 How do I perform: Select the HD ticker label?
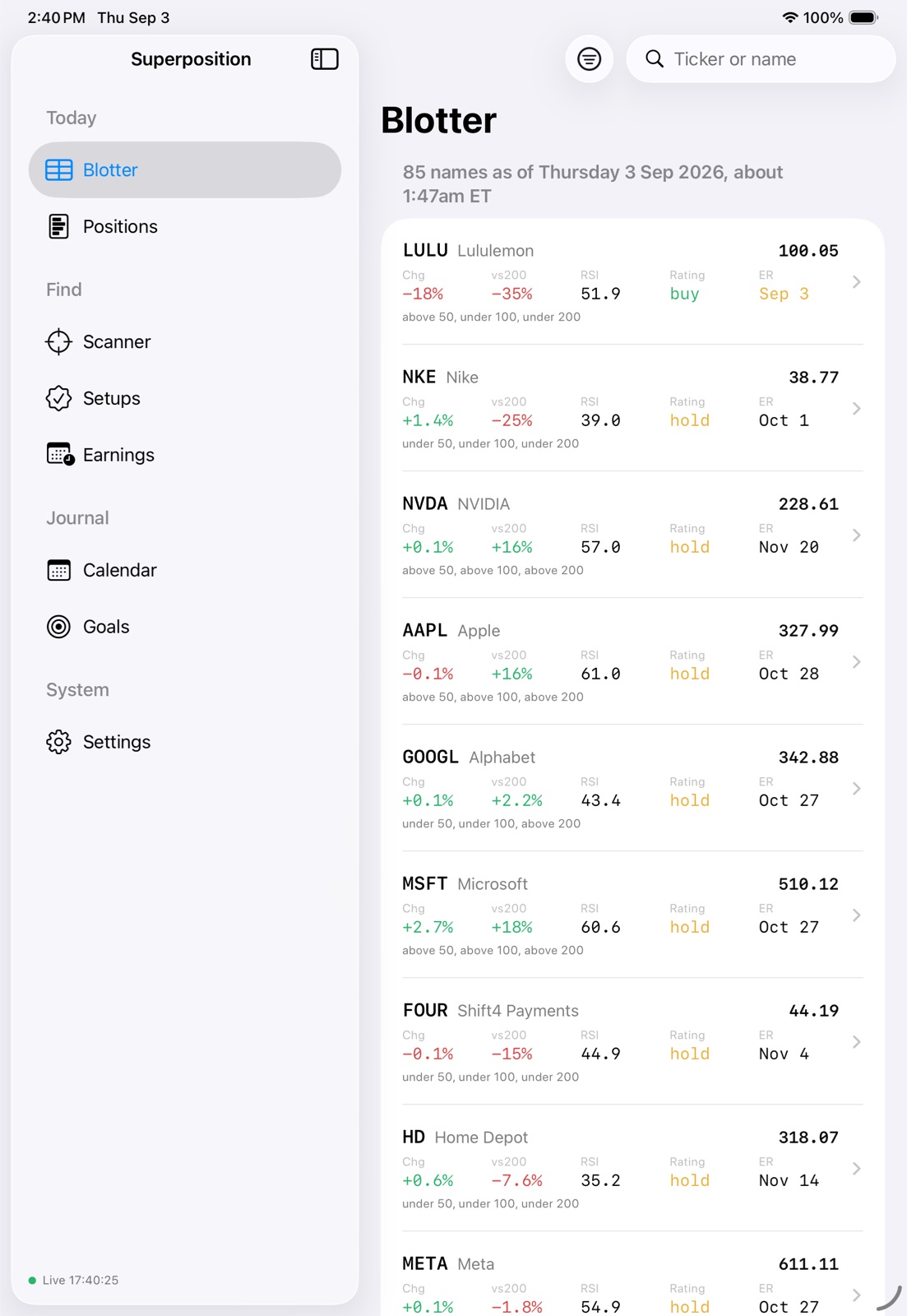click(x=414, y=1137)
